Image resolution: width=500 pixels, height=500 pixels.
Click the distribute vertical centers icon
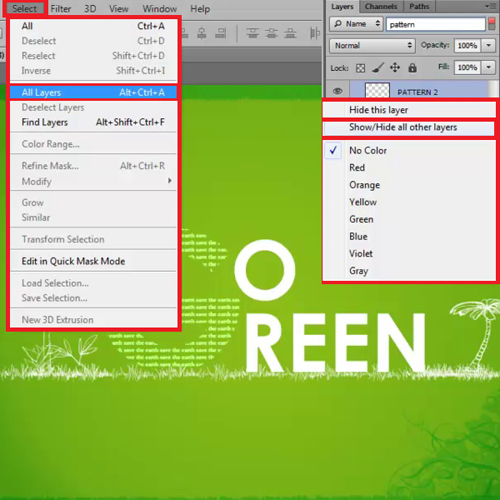[x=272, y=33]
